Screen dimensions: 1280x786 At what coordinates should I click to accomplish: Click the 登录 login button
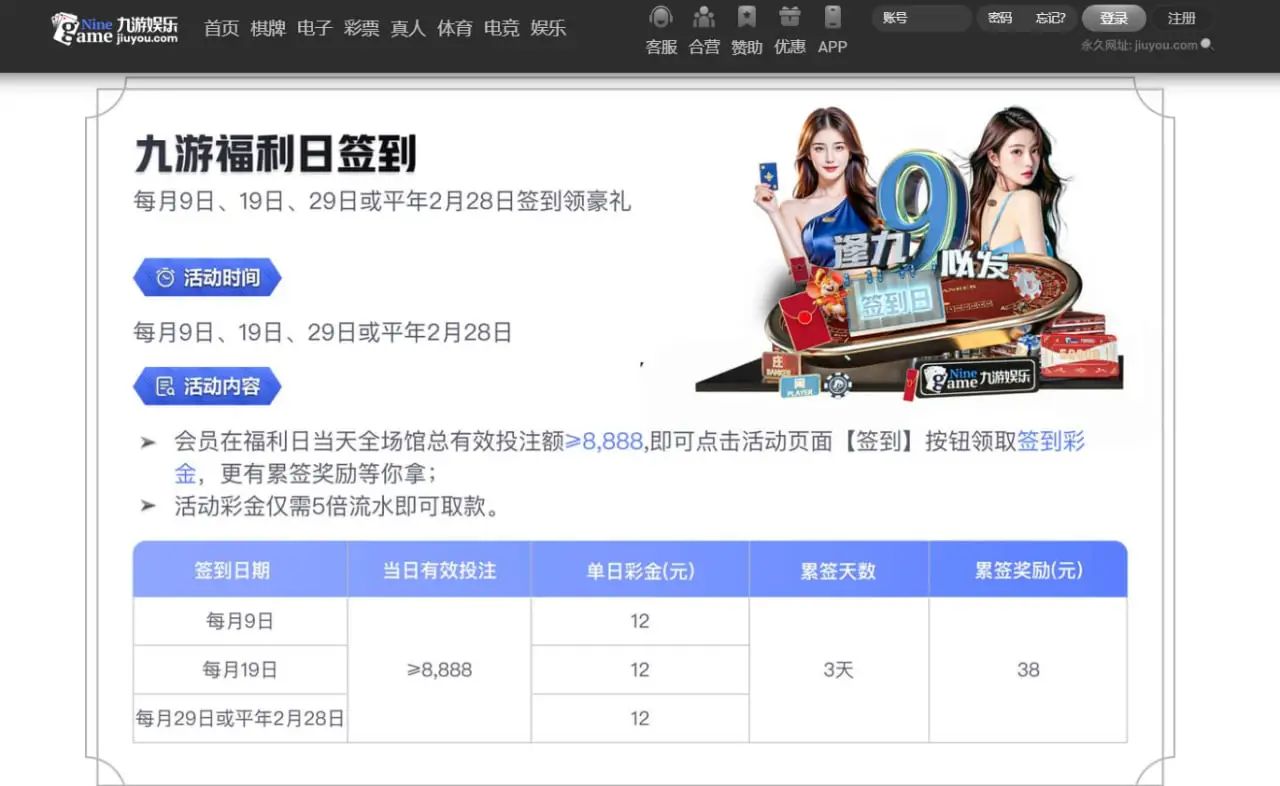click(1114, 18)
